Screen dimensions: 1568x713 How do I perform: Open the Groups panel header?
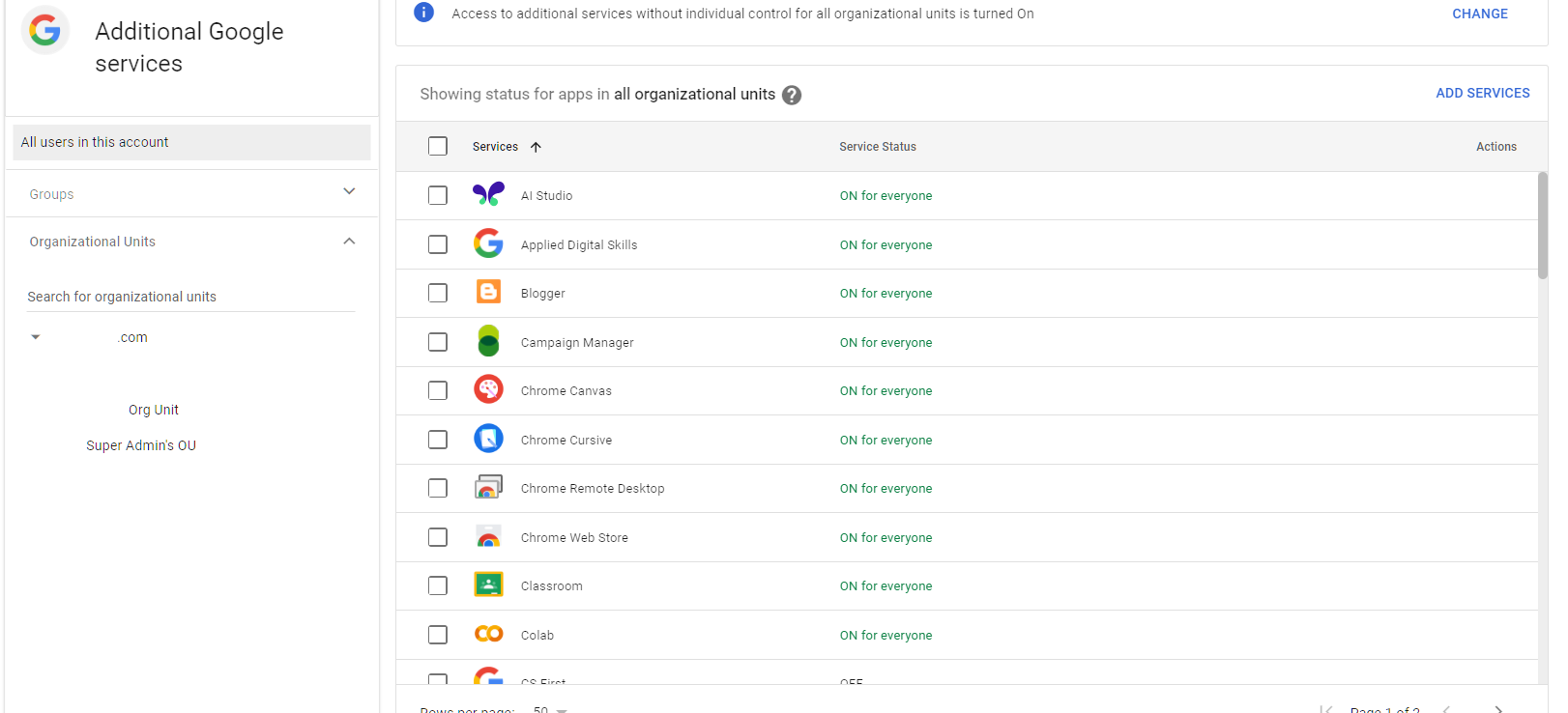coord(191,193)
